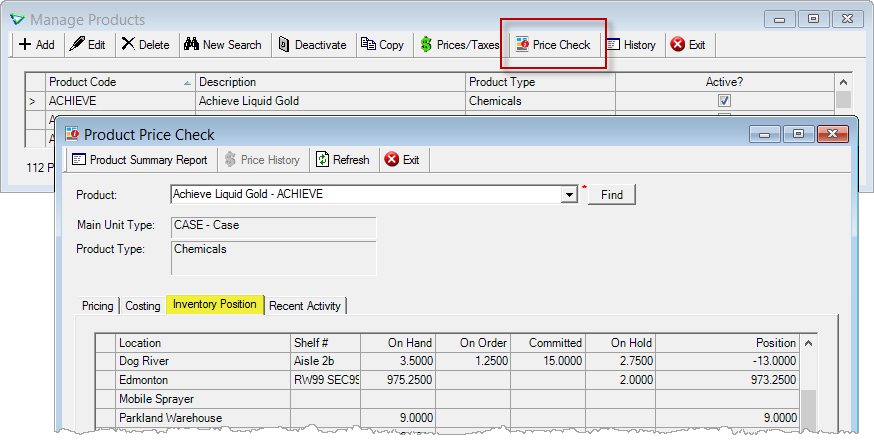Viewport: 874px width, 440px height.
Task: Toggle Active checkbox for ACHIEVE row
Action: click(x=724, y=101)
